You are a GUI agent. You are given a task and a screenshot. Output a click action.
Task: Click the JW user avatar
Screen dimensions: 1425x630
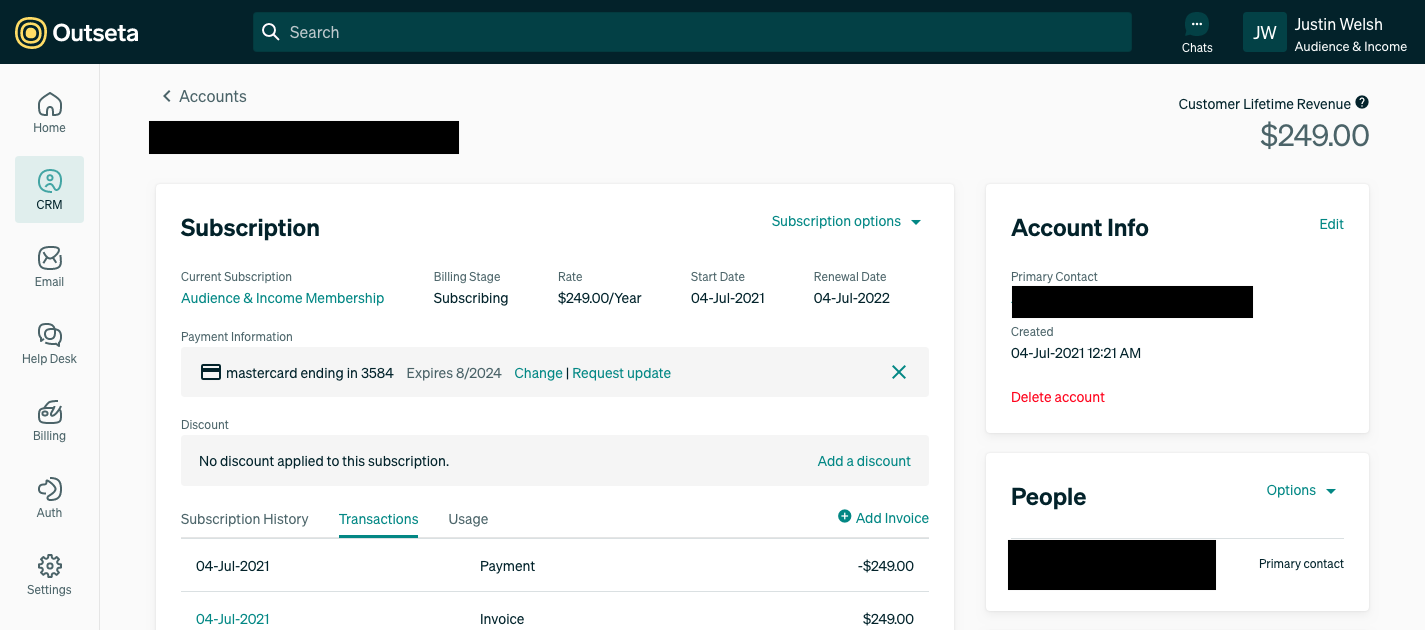coord(1265,32)
